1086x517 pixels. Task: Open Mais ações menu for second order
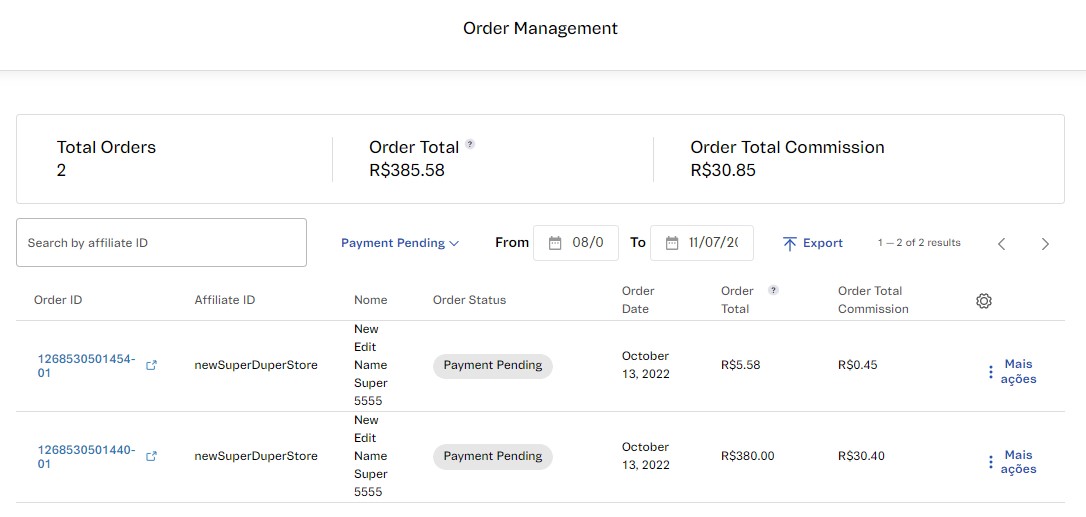pyautogui.click(x=1012, y=462)
